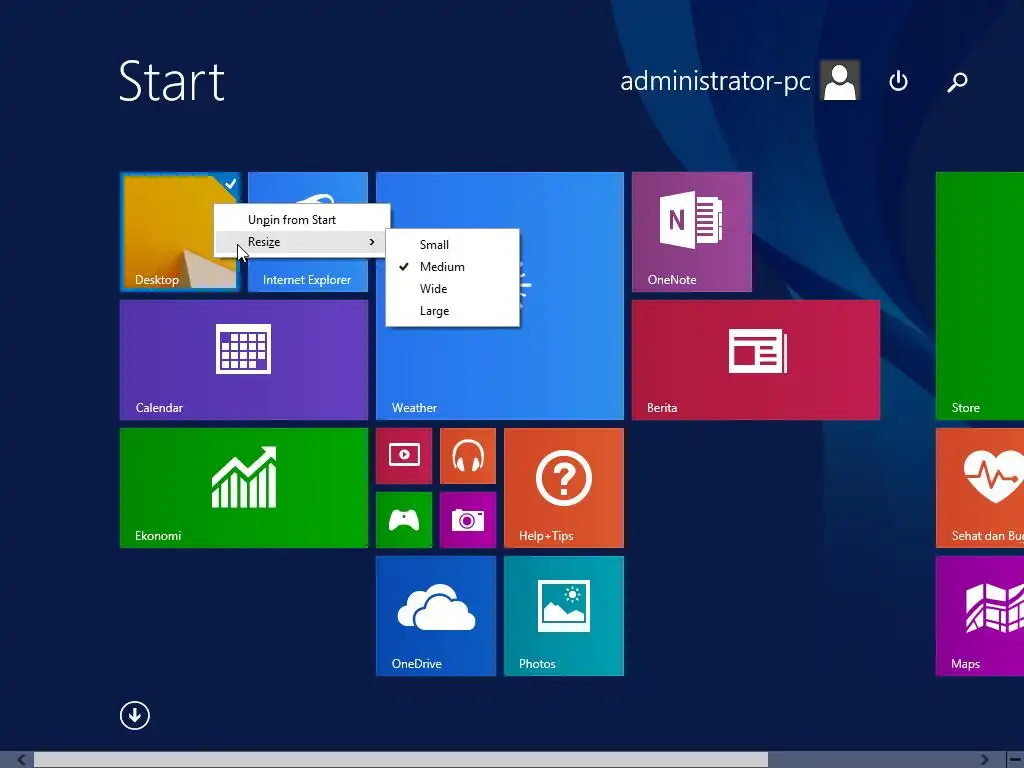Open the Maps tile
The height and width of the screenshot is (768, 1024).
pyautogui.click(x=980, y=616)
